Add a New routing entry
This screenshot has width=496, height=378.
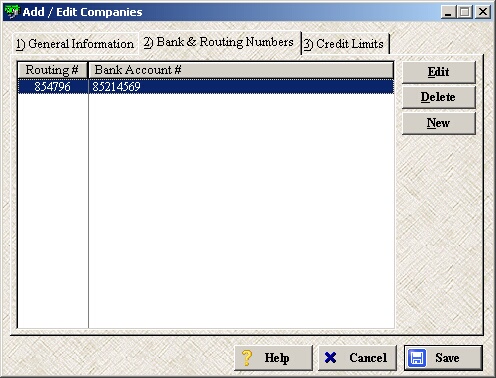[x=439, y=123]
